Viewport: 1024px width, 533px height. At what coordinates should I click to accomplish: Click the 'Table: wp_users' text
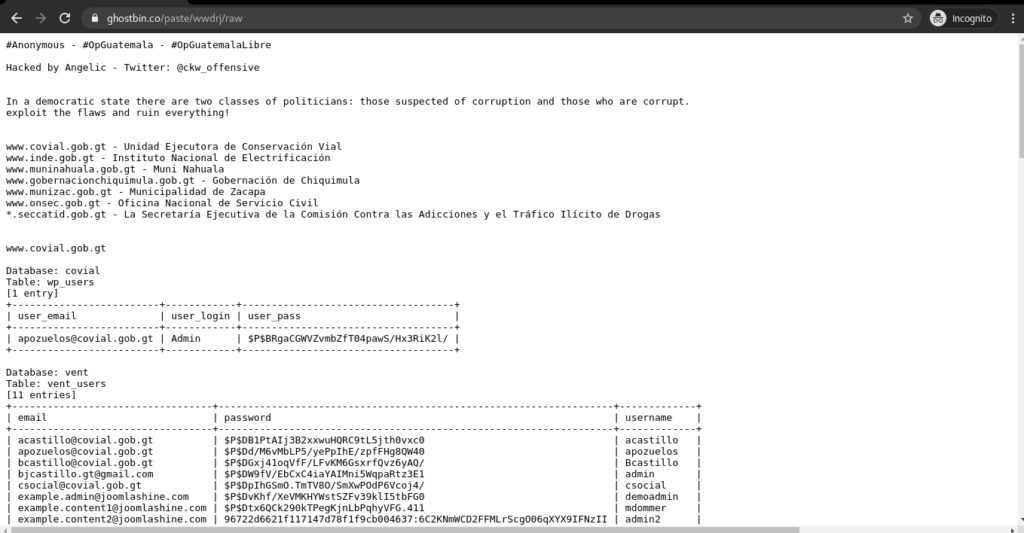[50, 282]
